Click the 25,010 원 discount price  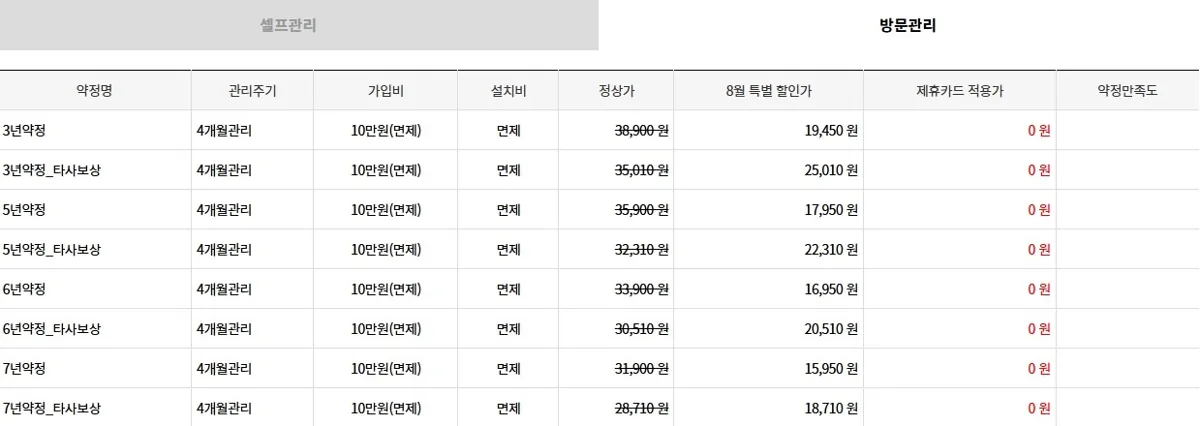(831, 170)
